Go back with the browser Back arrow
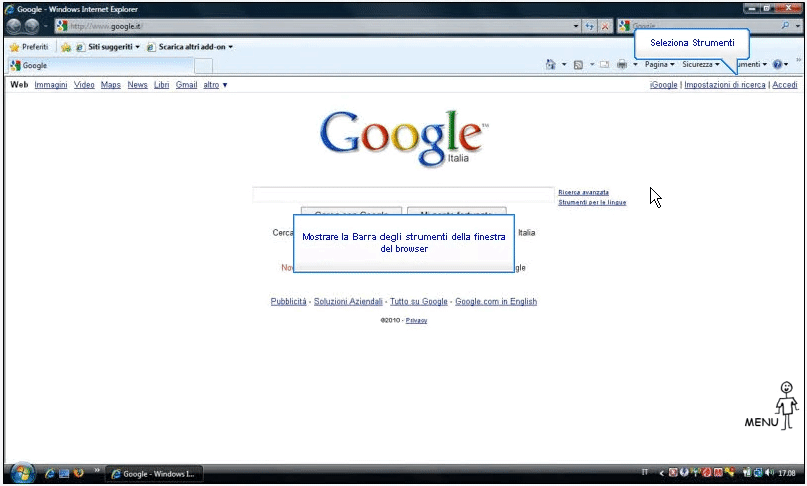The width and height of the screenshot is (807, 486). (14, 26)
